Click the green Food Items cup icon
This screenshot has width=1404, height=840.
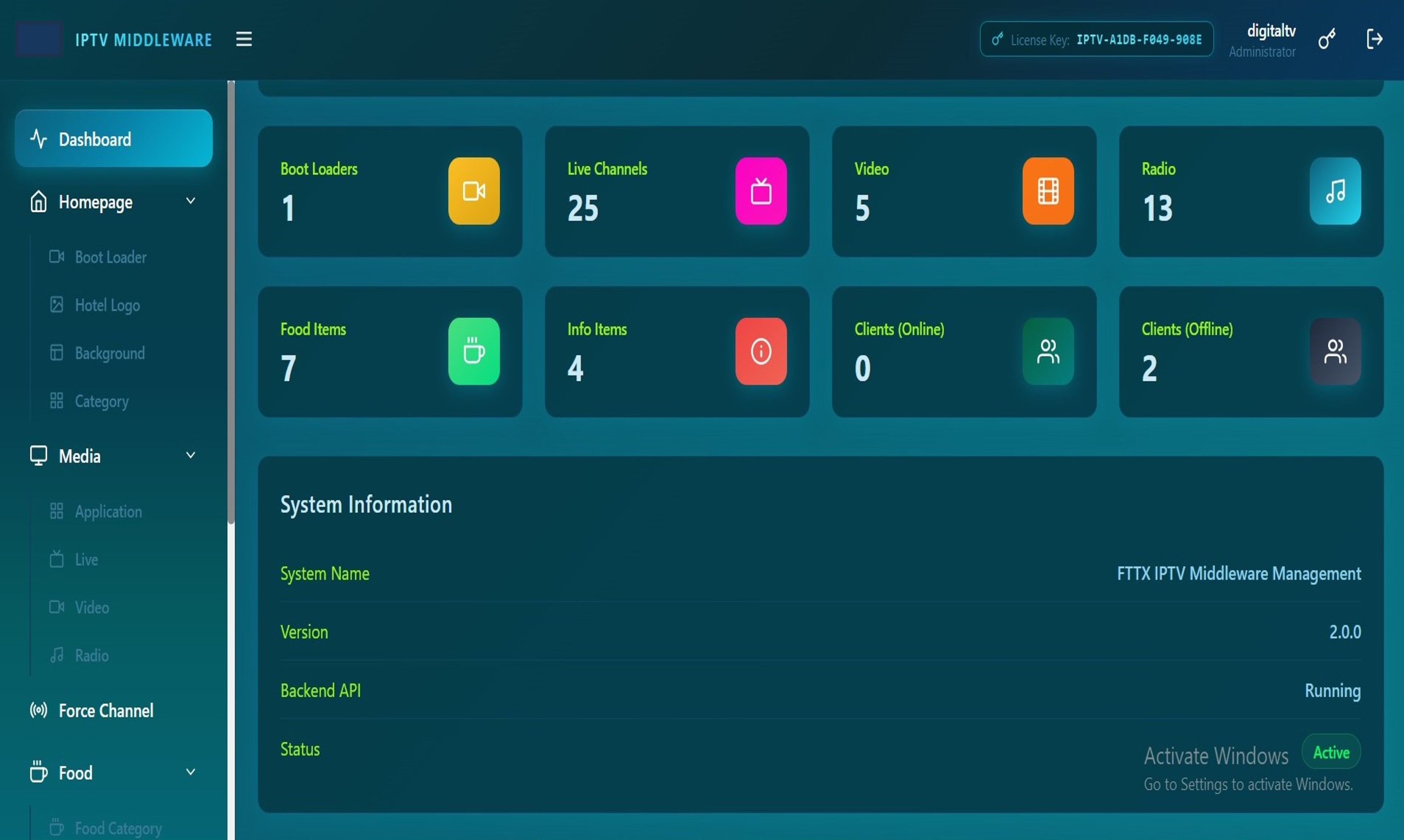pyautogui.click(x=474, y=351)
